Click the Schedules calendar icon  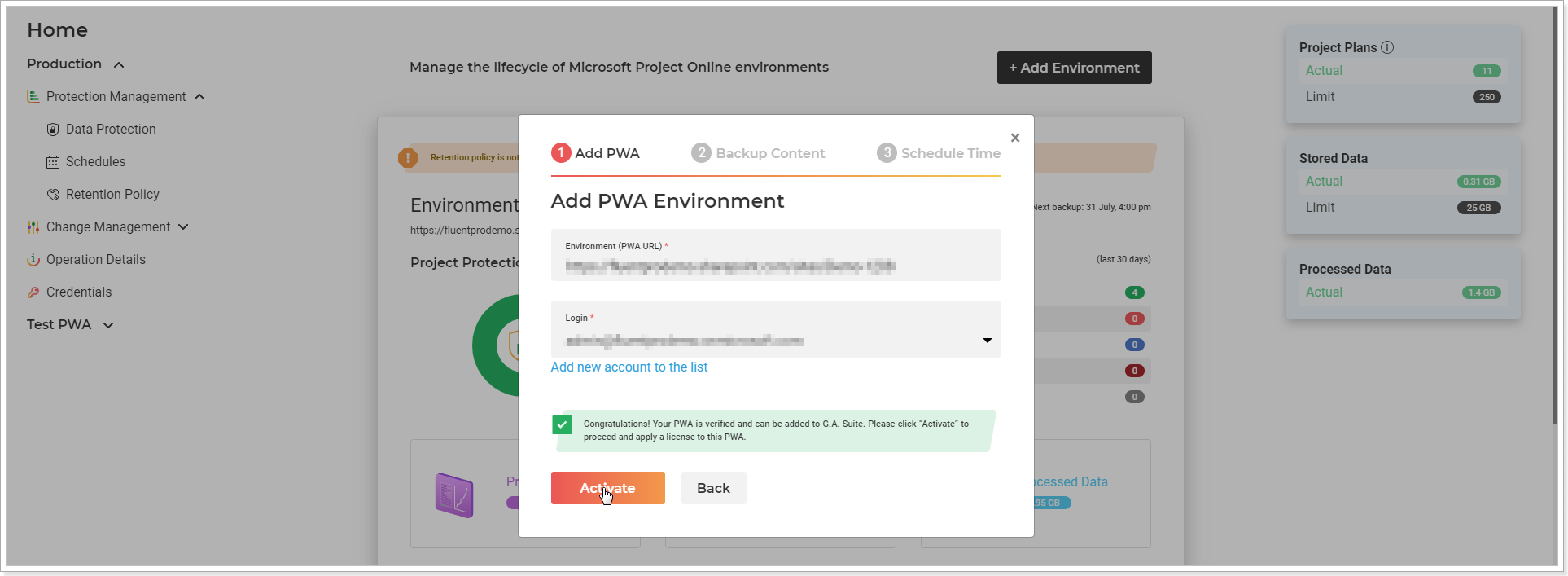click(53, 162)
